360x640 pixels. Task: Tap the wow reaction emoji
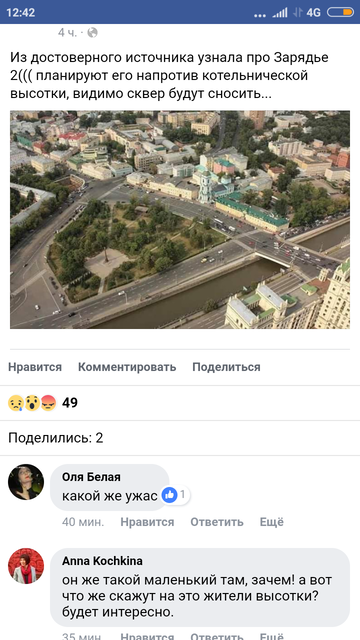click(x=32, y=403)
